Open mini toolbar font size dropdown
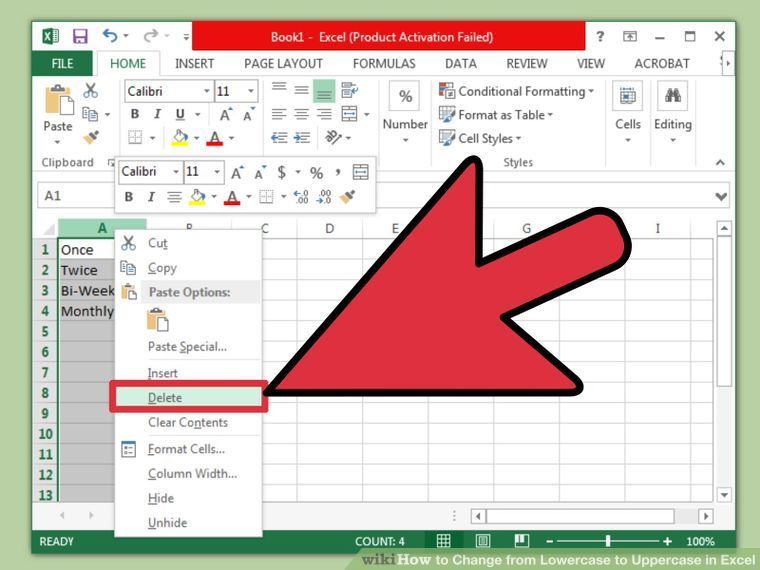 pos(217,172)
